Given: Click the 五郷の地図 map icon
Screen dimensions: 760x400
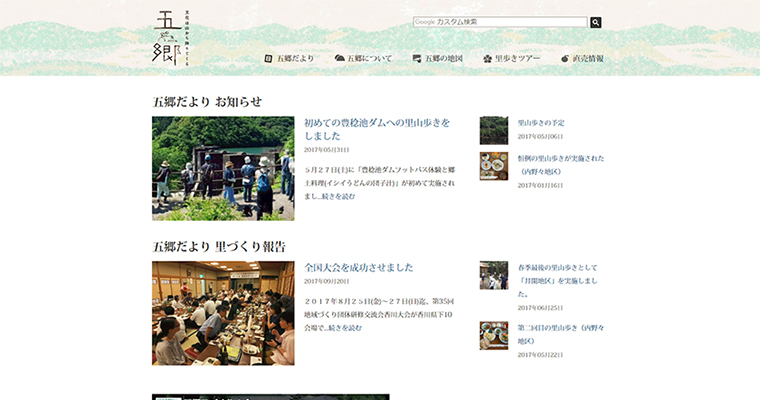Looking at the screenshot, I should point(416,58).
